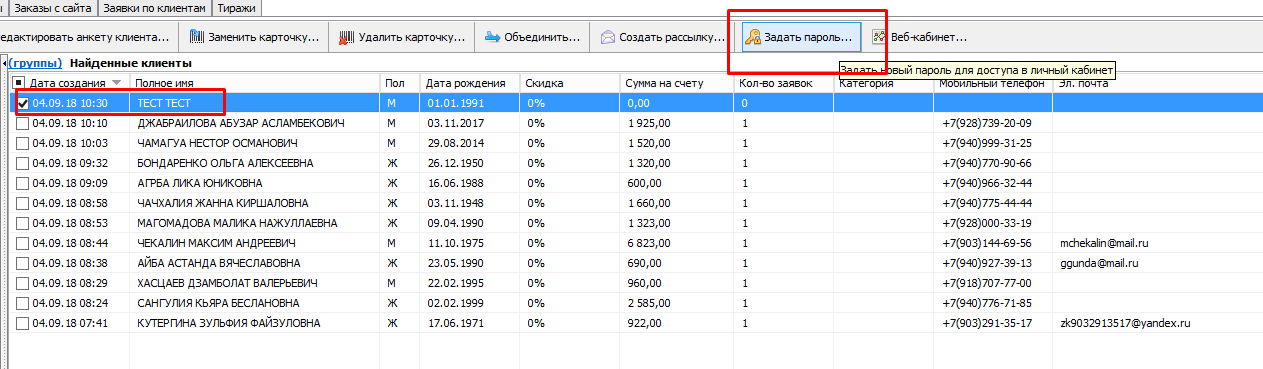Click the Веб-кабинет icon
The width and height of the screenshot is (1263, 369).
[878, 38]
